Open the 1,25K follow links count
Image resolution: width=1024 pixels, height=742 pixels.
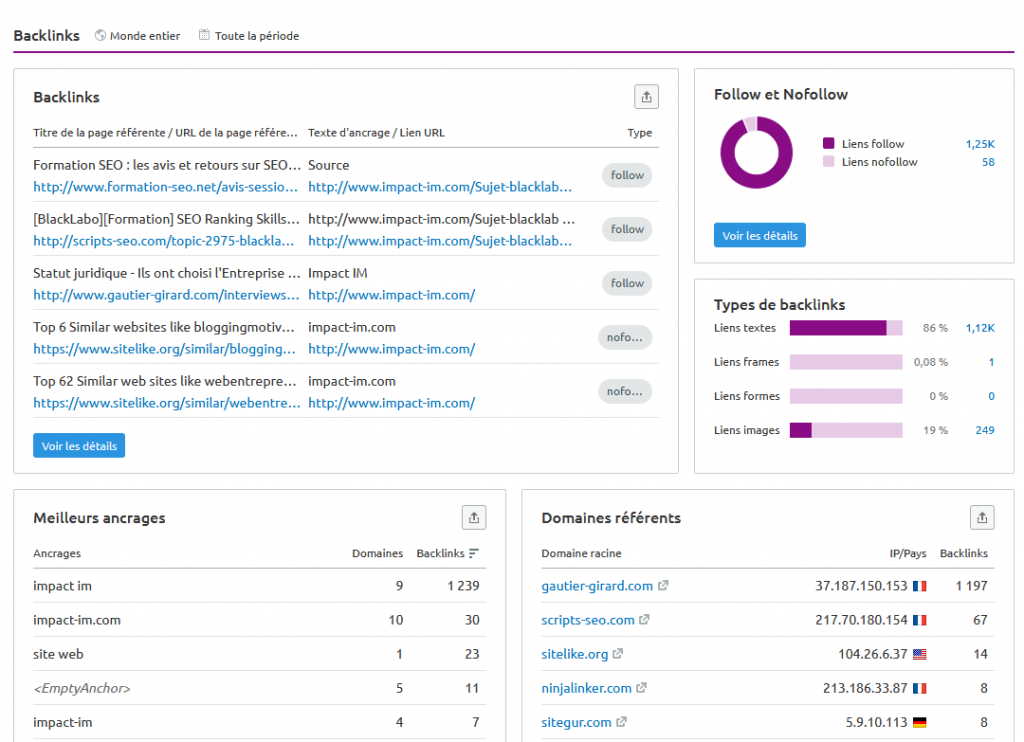[x=979, y=144]
